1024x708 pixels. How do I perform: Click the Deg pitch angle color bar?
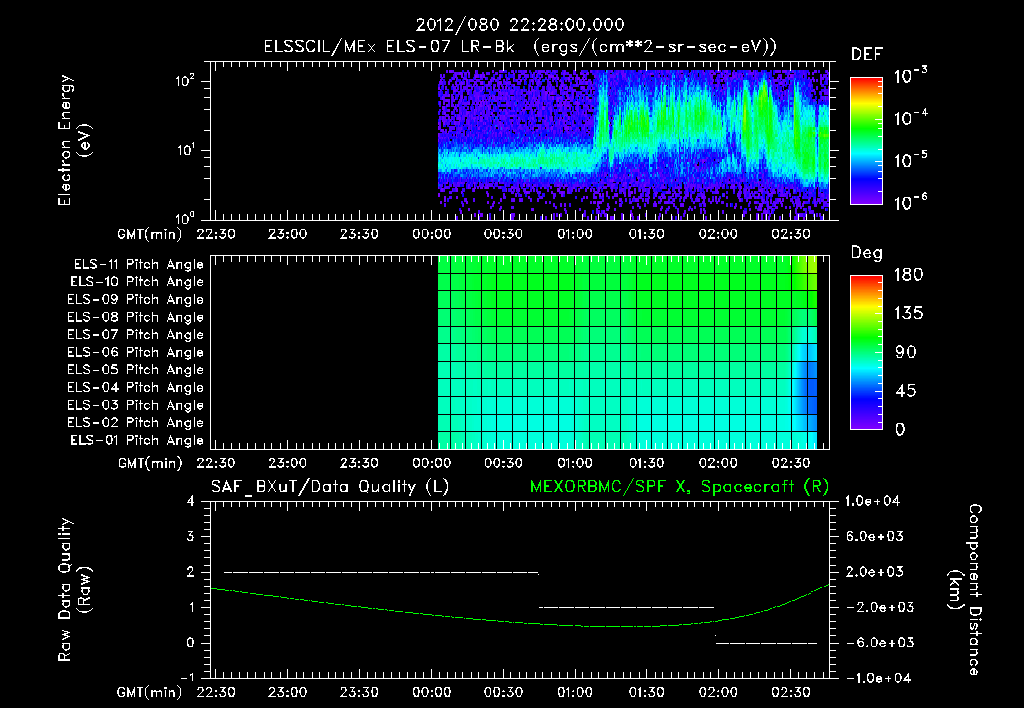pyautogui.click(x=866, y=352)
